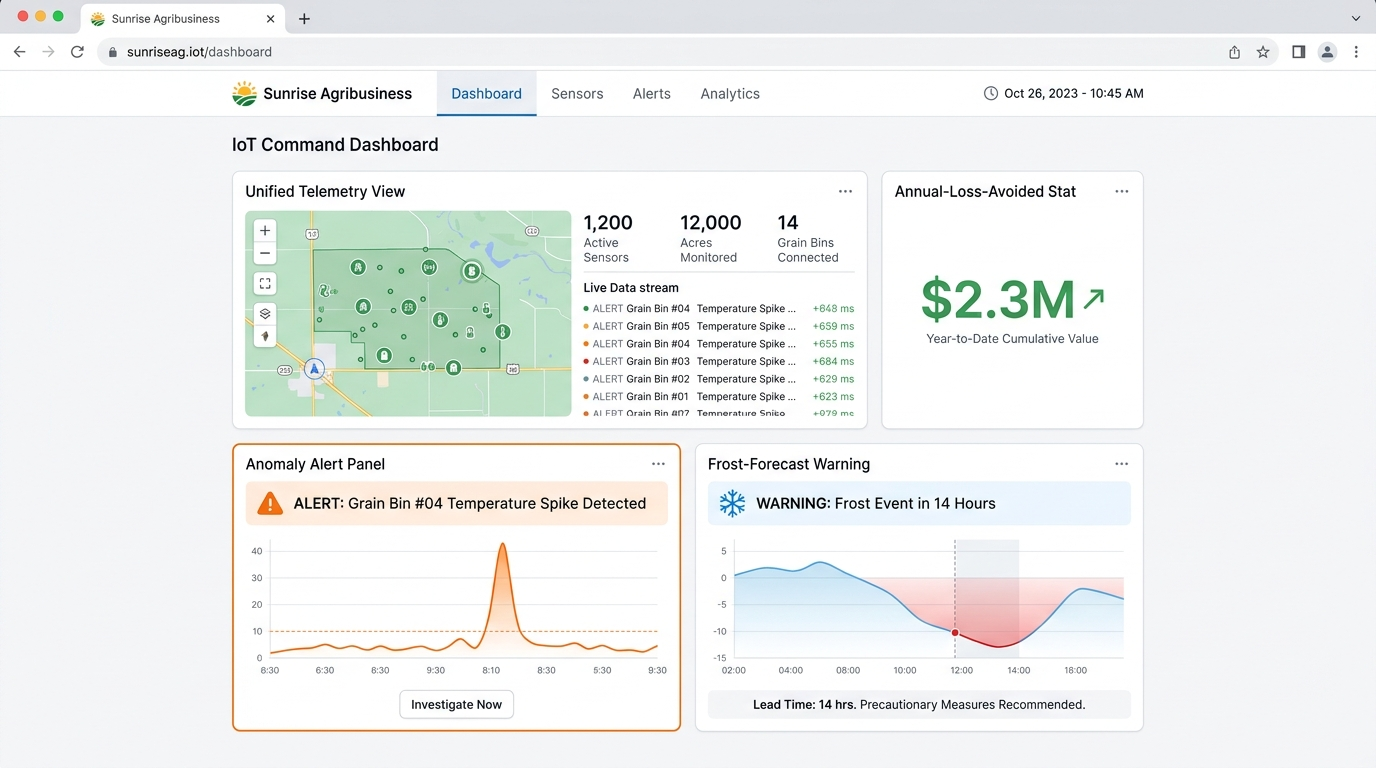The height and width of the screenshot is (768, 1376).
Task: Expand the browser tab search chevron
Action: [x=1356, y=19]
